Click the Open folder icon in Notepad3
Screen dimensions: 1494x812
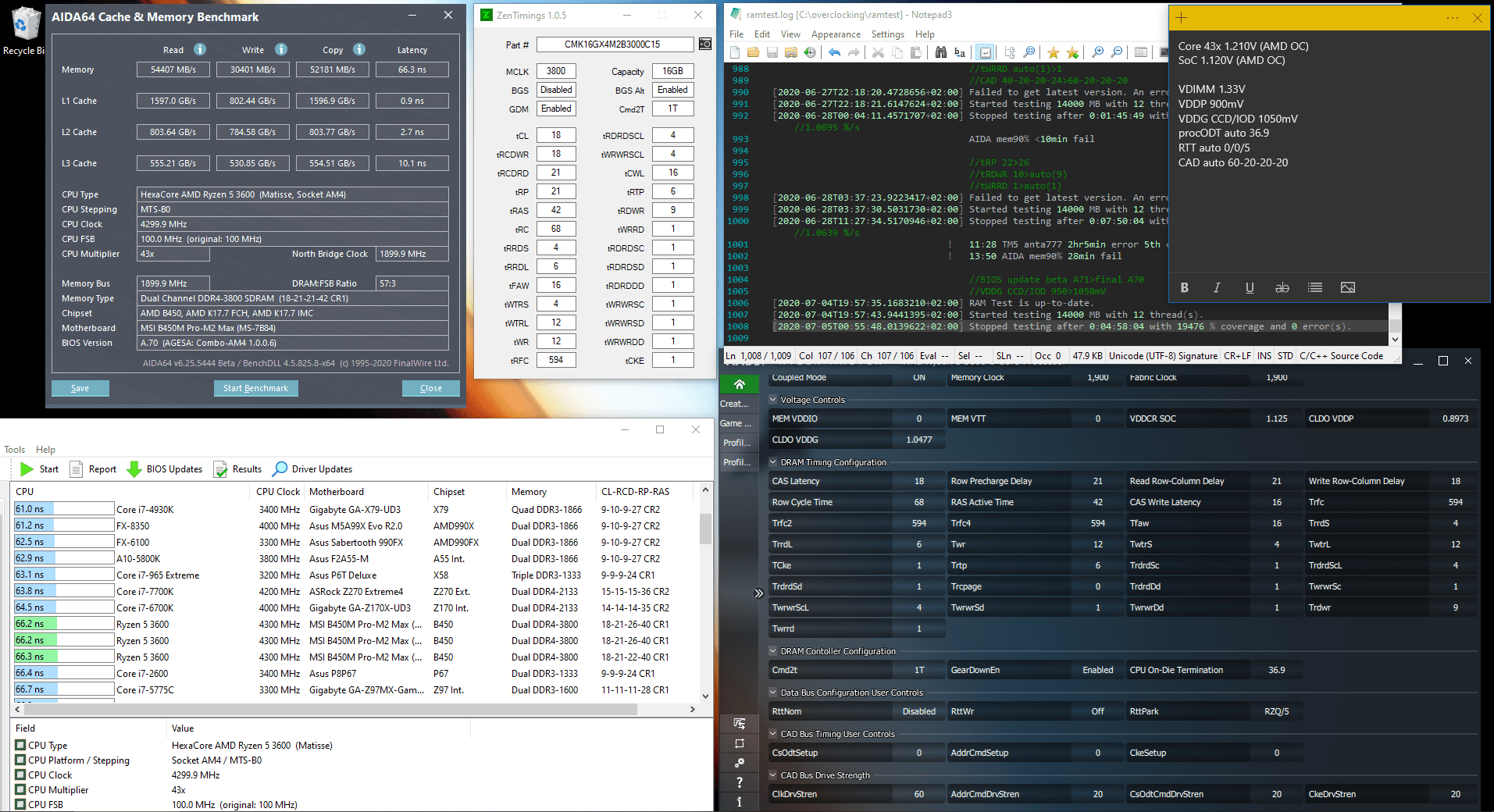coord(753,52)
